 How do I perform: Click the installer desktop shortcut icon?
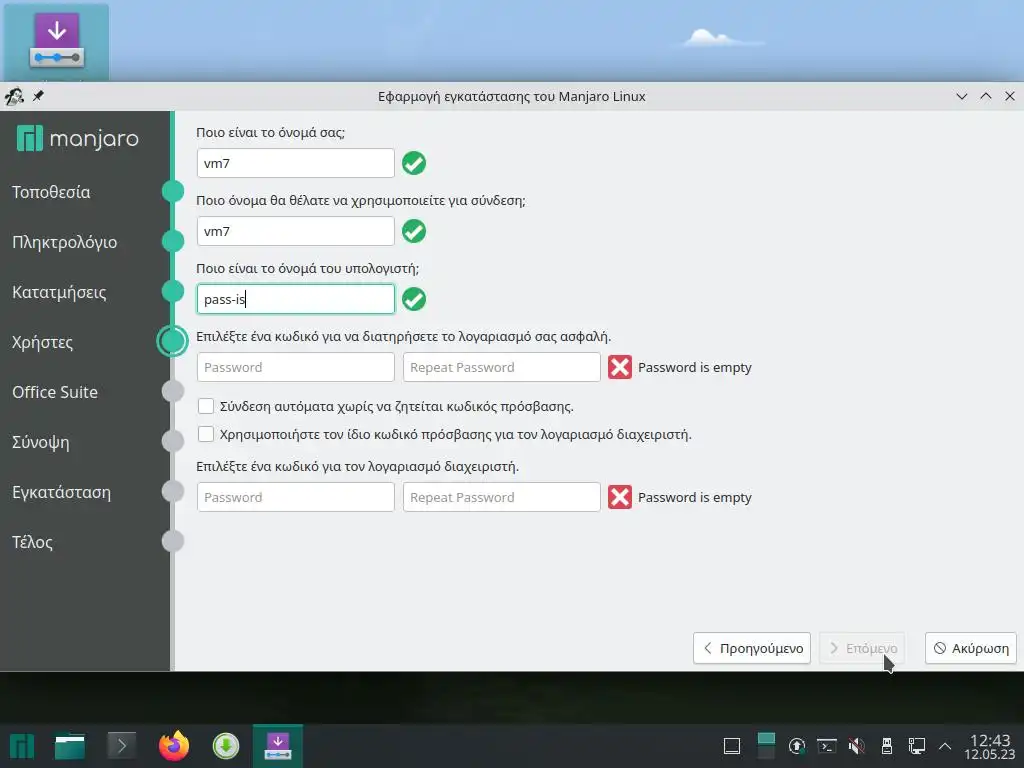56,41
